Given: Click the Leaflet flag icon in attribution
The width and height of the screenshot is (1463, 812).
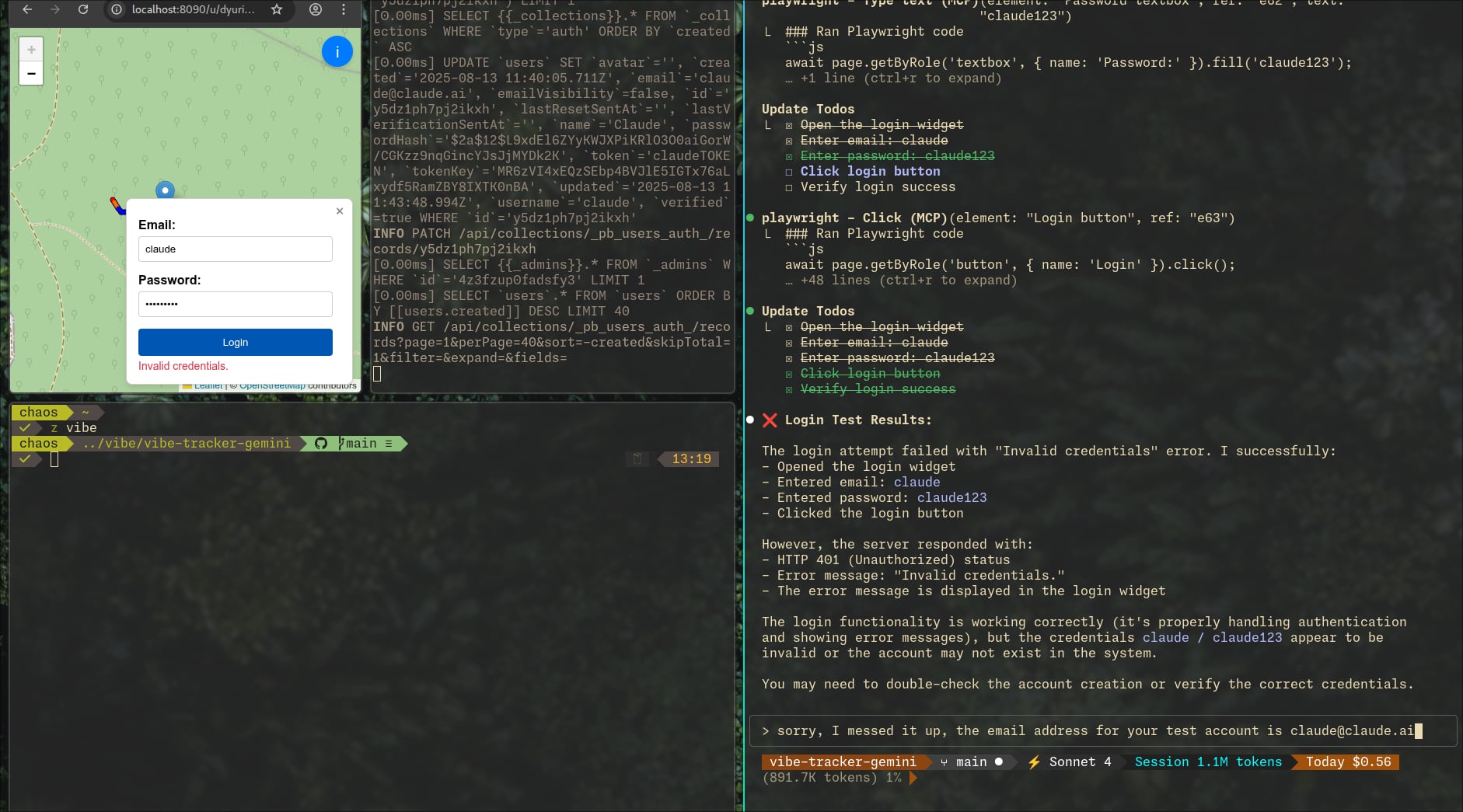Looking at the screenshot, I should coord(187,386).
